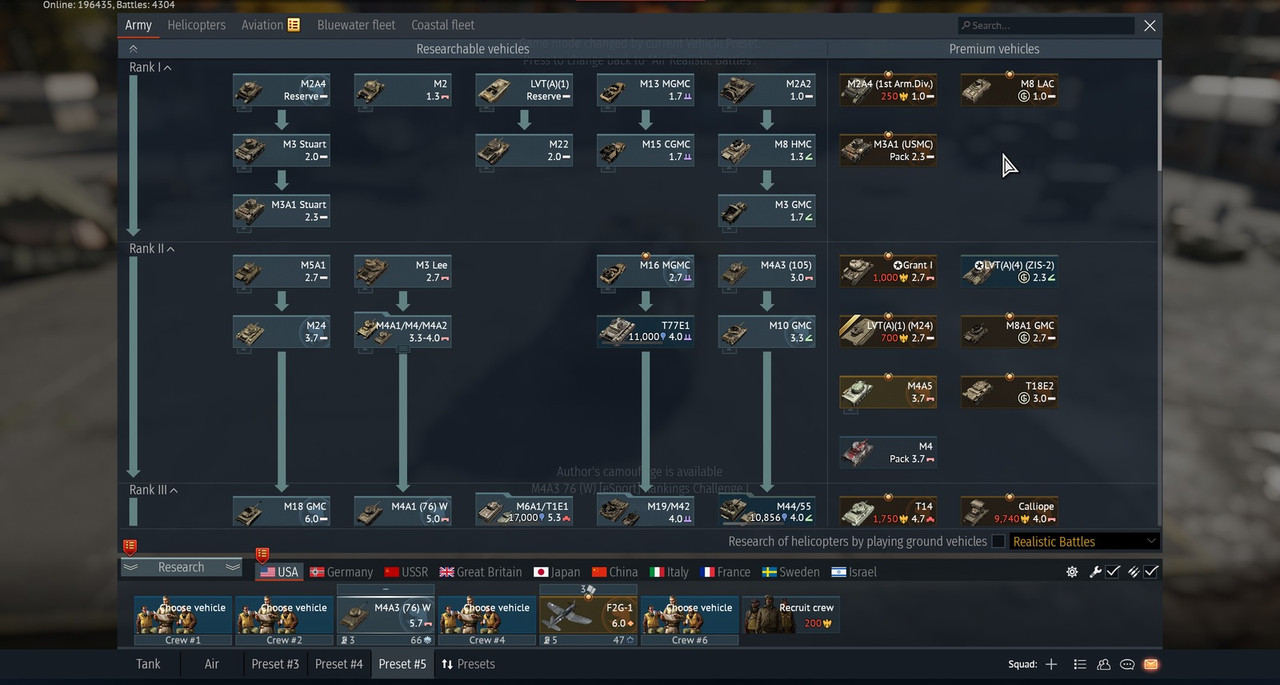
Task: Select the Germany nation tab
Action: pyautogui.click(x=341, y=572)
